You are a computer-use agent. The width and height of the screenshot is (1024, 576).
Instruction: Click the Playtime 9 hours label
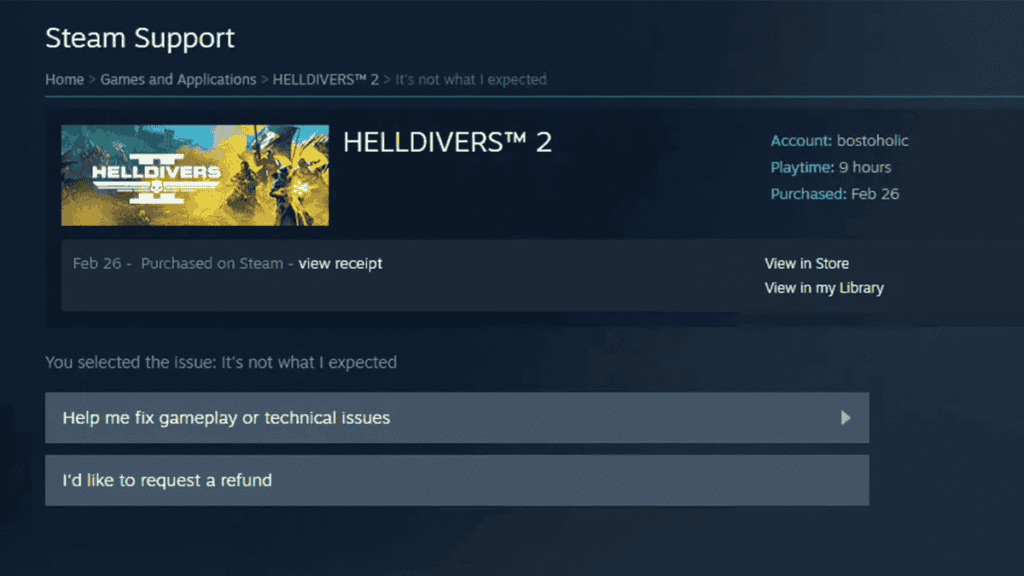[831, 167]
